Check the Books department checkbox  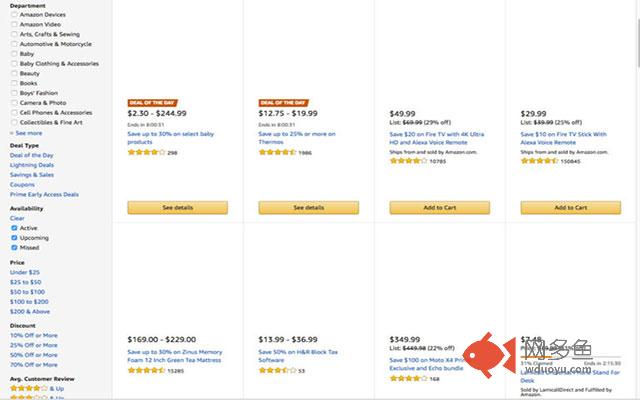[x=14, y=83]
